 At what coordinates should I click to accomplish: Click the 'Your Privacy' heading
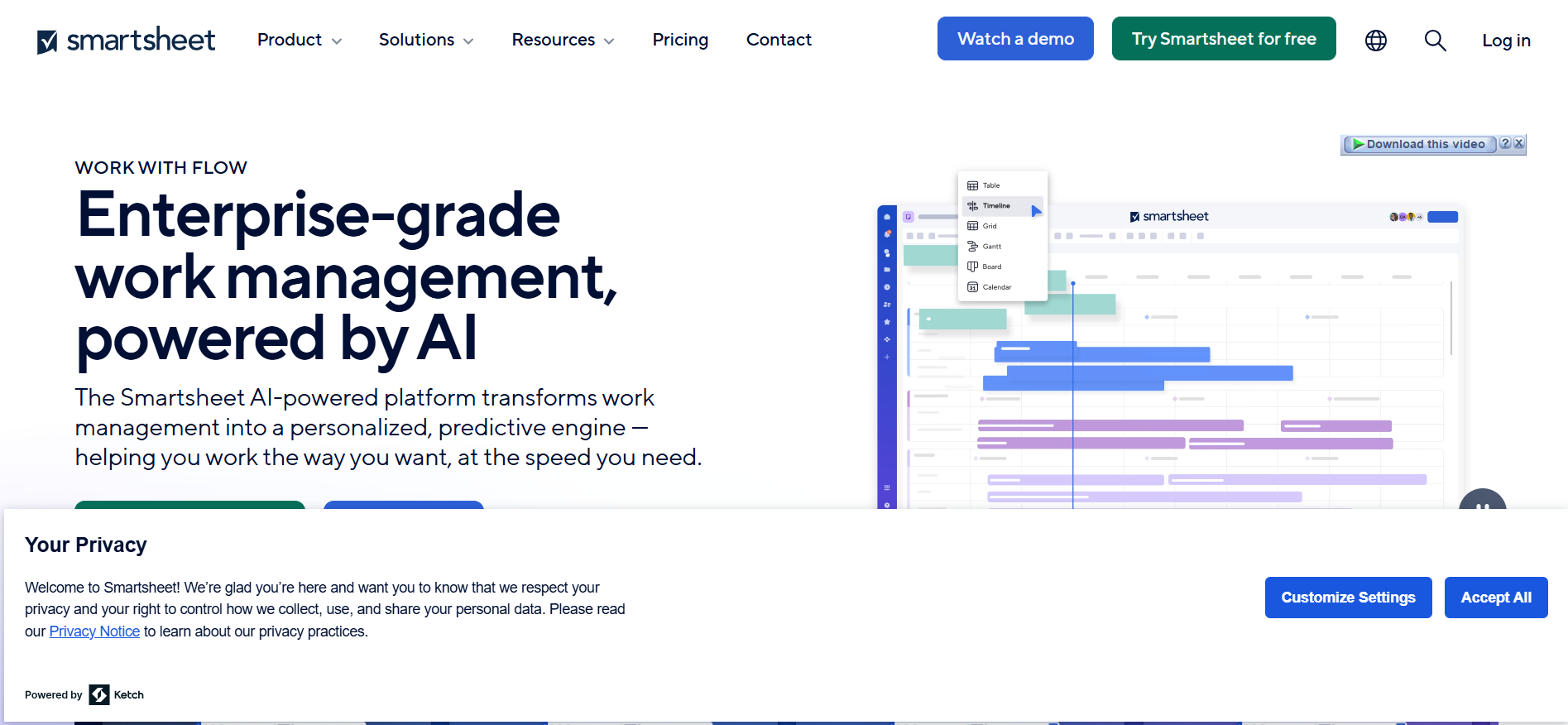click(86, 545)
